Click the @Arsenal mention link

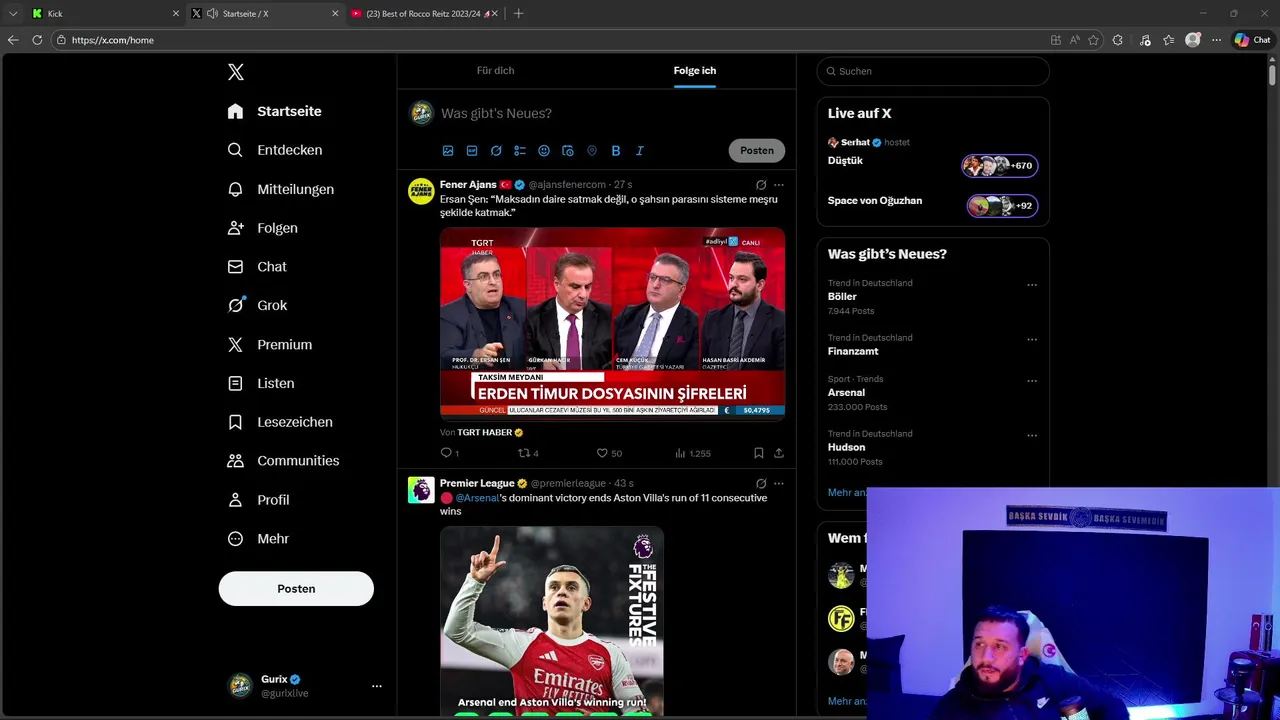point(477,498)
